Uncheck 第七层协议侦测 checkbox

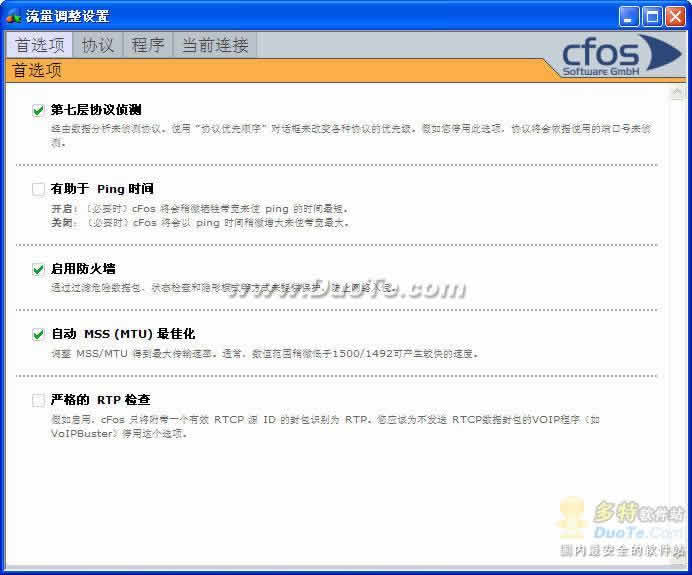[x=38, y=110]
